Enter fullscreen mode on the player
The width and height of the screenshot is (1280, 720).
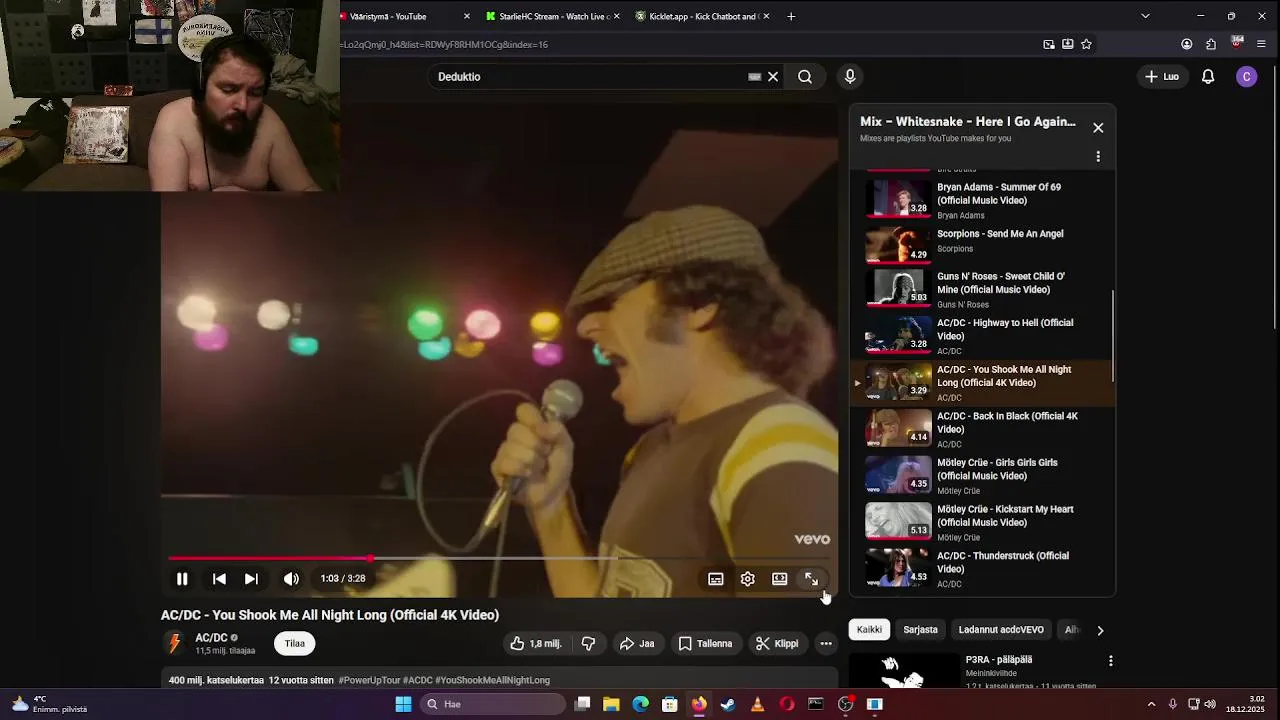(812, 579)
